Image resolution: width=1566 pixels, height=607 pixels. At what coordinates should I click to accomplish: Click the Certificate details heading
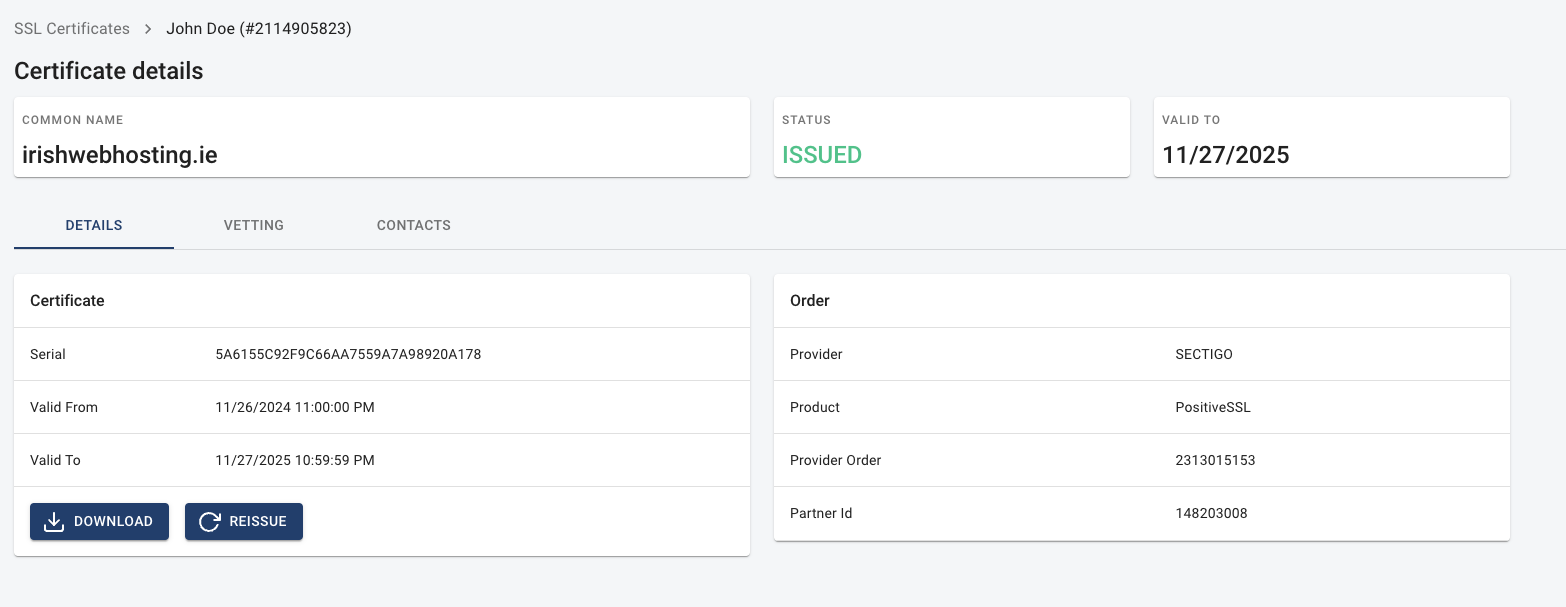click(x=109, y=71)
